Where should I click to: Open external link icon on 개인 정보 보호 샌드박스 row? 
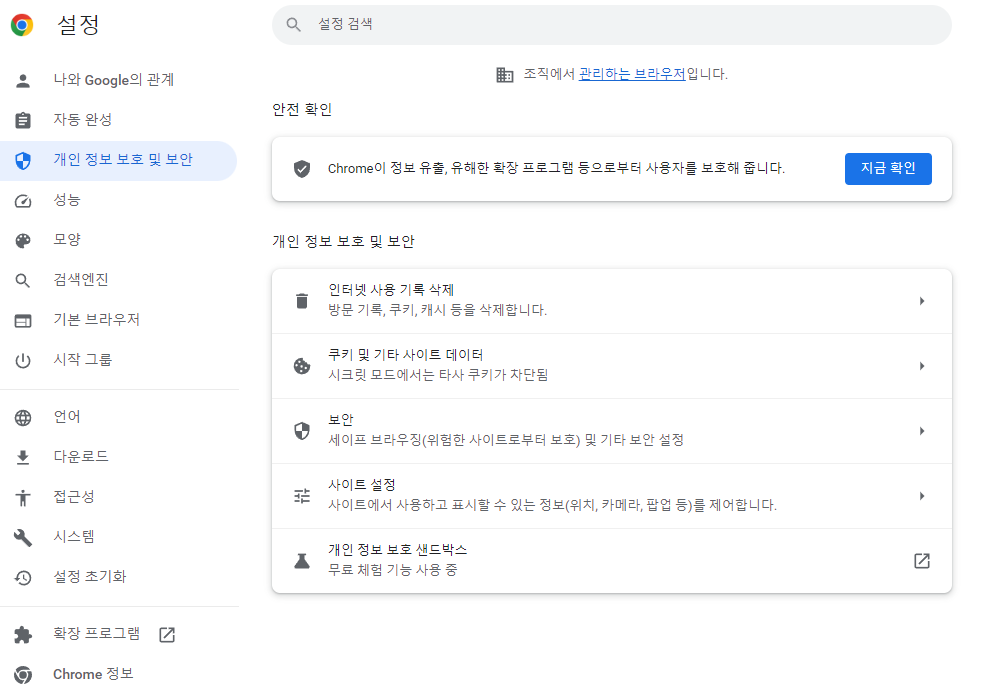[x=922, y=561]
